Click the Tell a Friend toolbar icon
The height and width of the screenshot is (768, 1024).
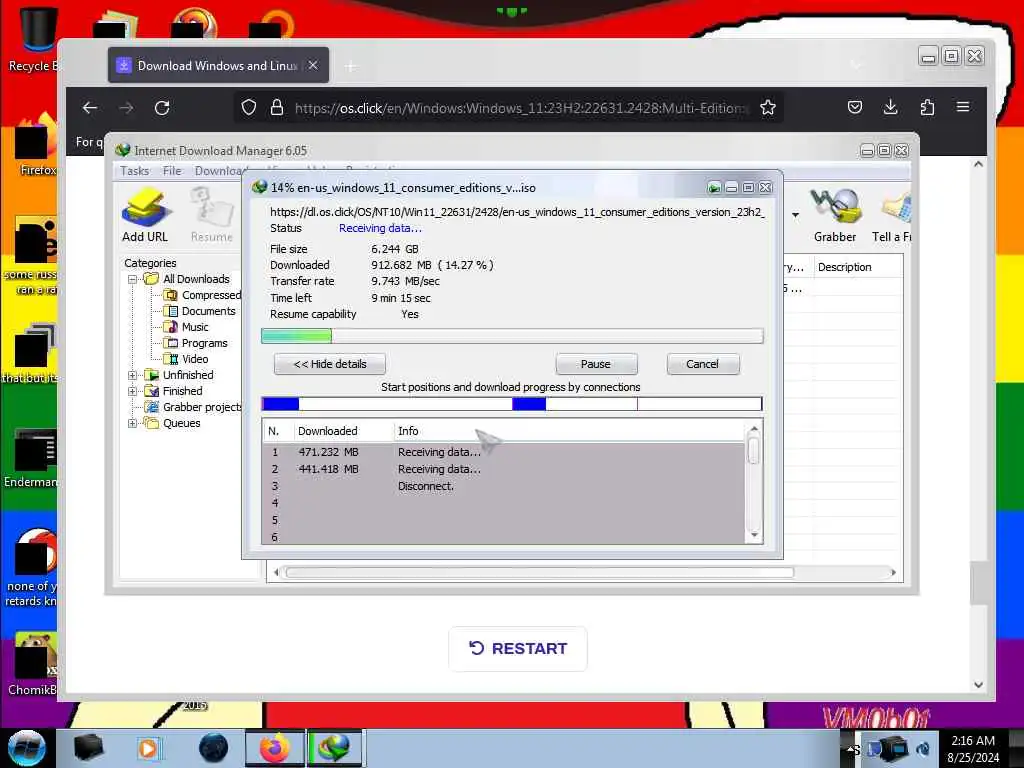tap(893, 215)
